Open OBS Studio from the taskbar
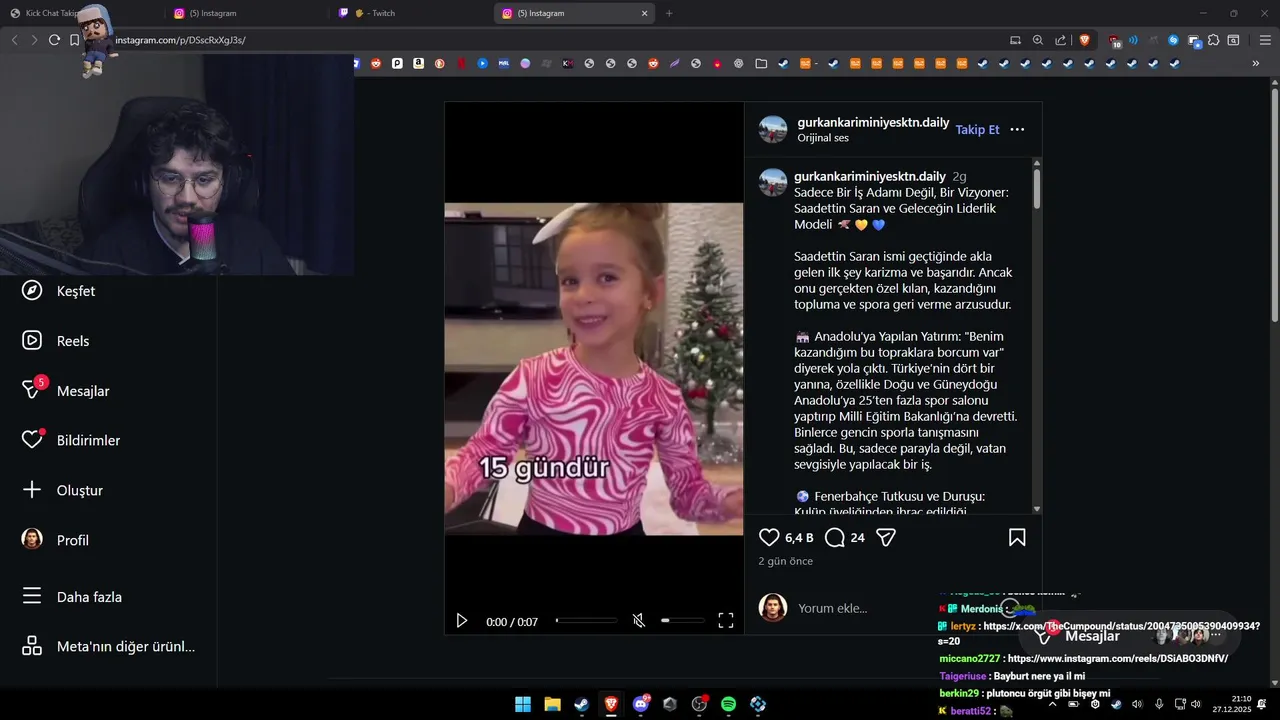 pos(699,704)
